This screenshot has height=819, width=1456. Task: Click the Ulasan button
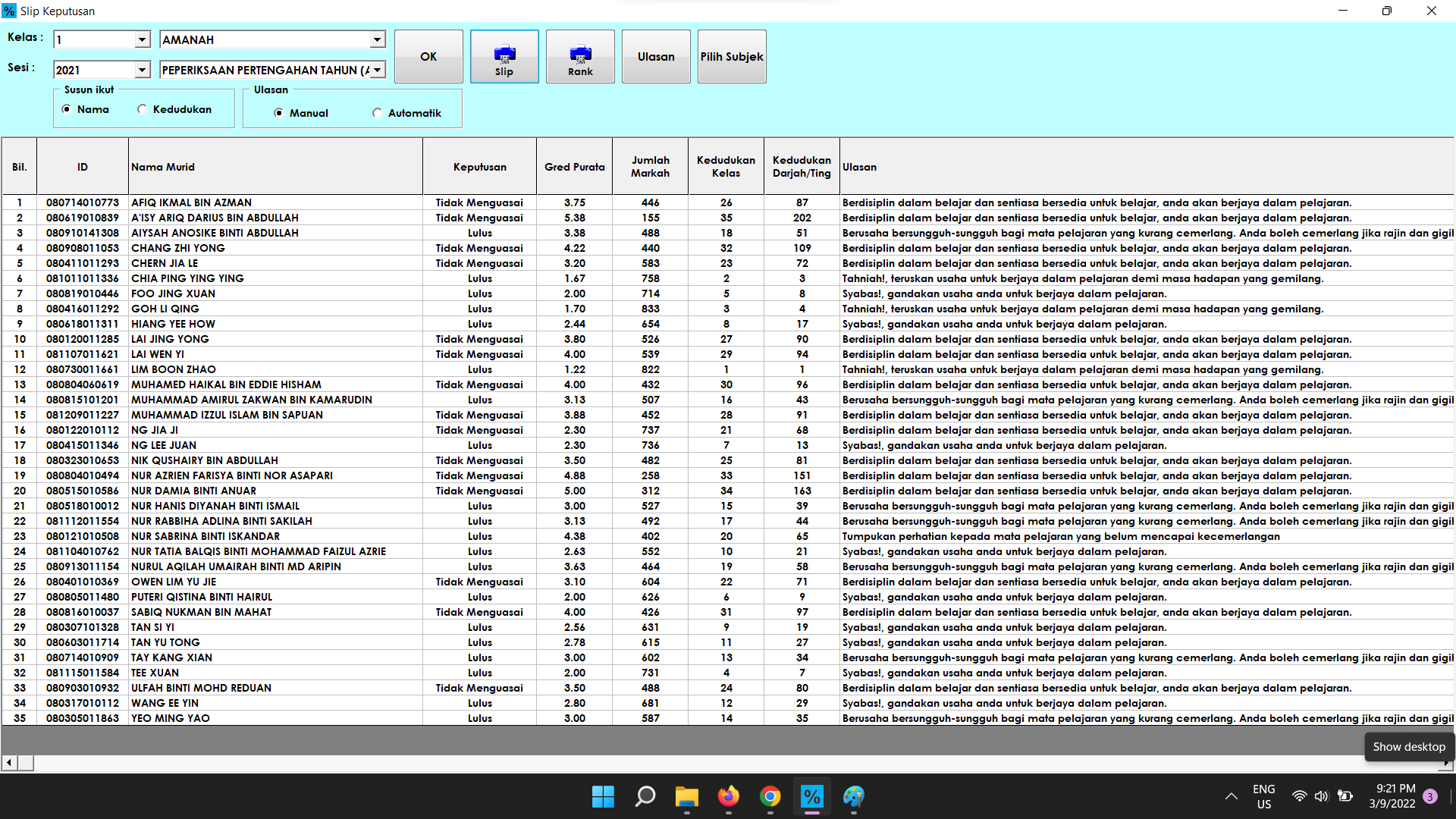(656, 57)
